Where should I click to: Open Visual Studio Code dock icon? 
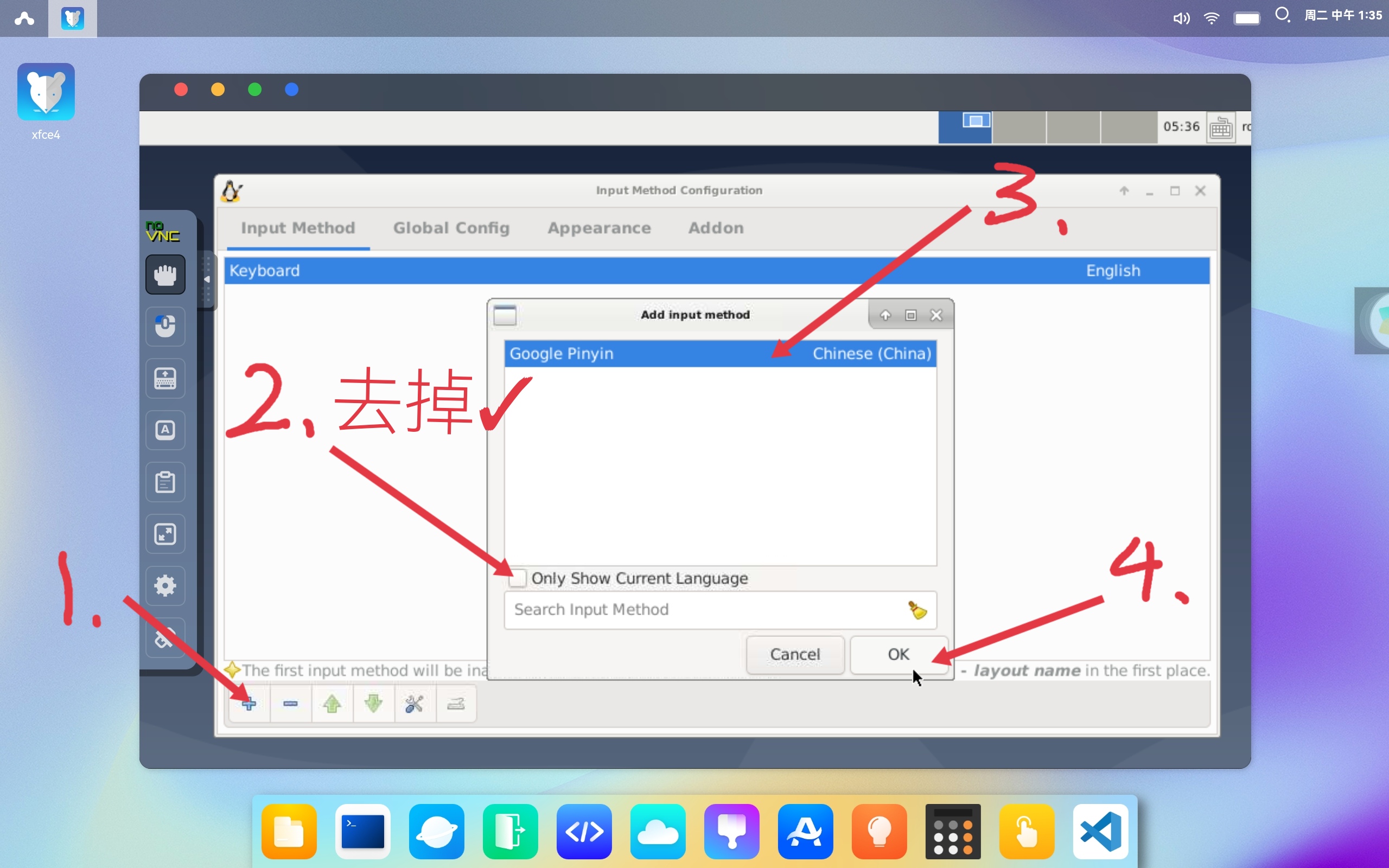click(x=1100, y=831)
